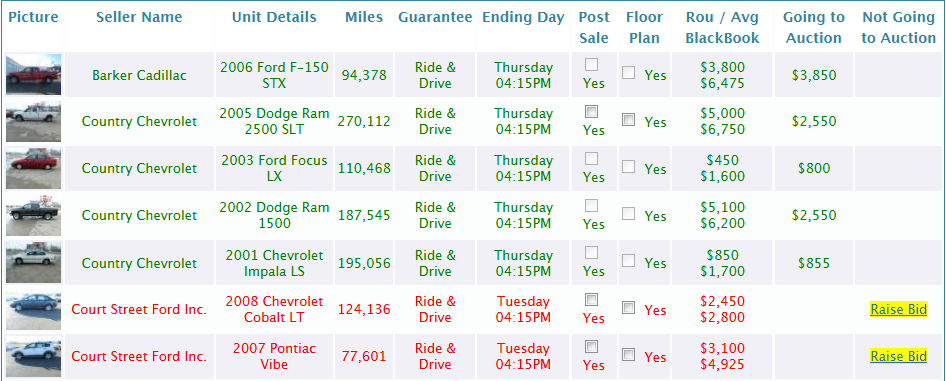This screenshot has width=946, height=381.
Task: Open the 2008 Chevrolet Cobalt LT photo
Action: tap(34, 310)
